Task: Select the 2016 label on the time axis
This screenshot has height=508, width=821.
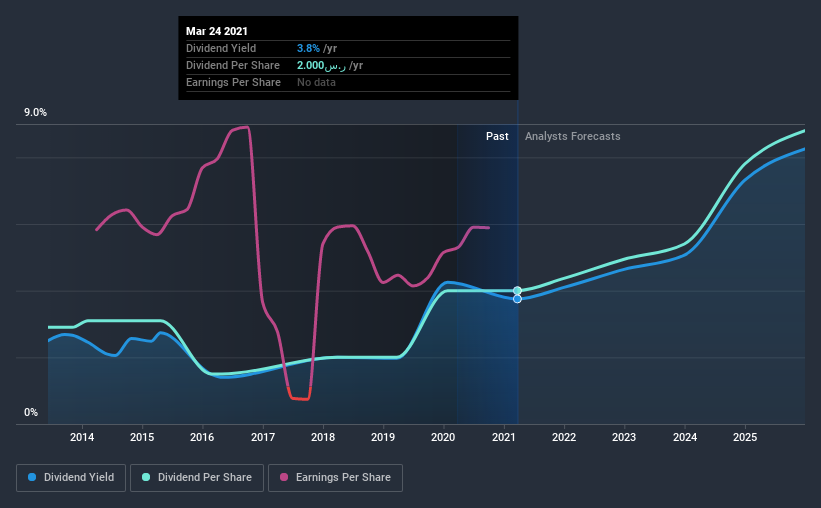Action: (202, 437)
